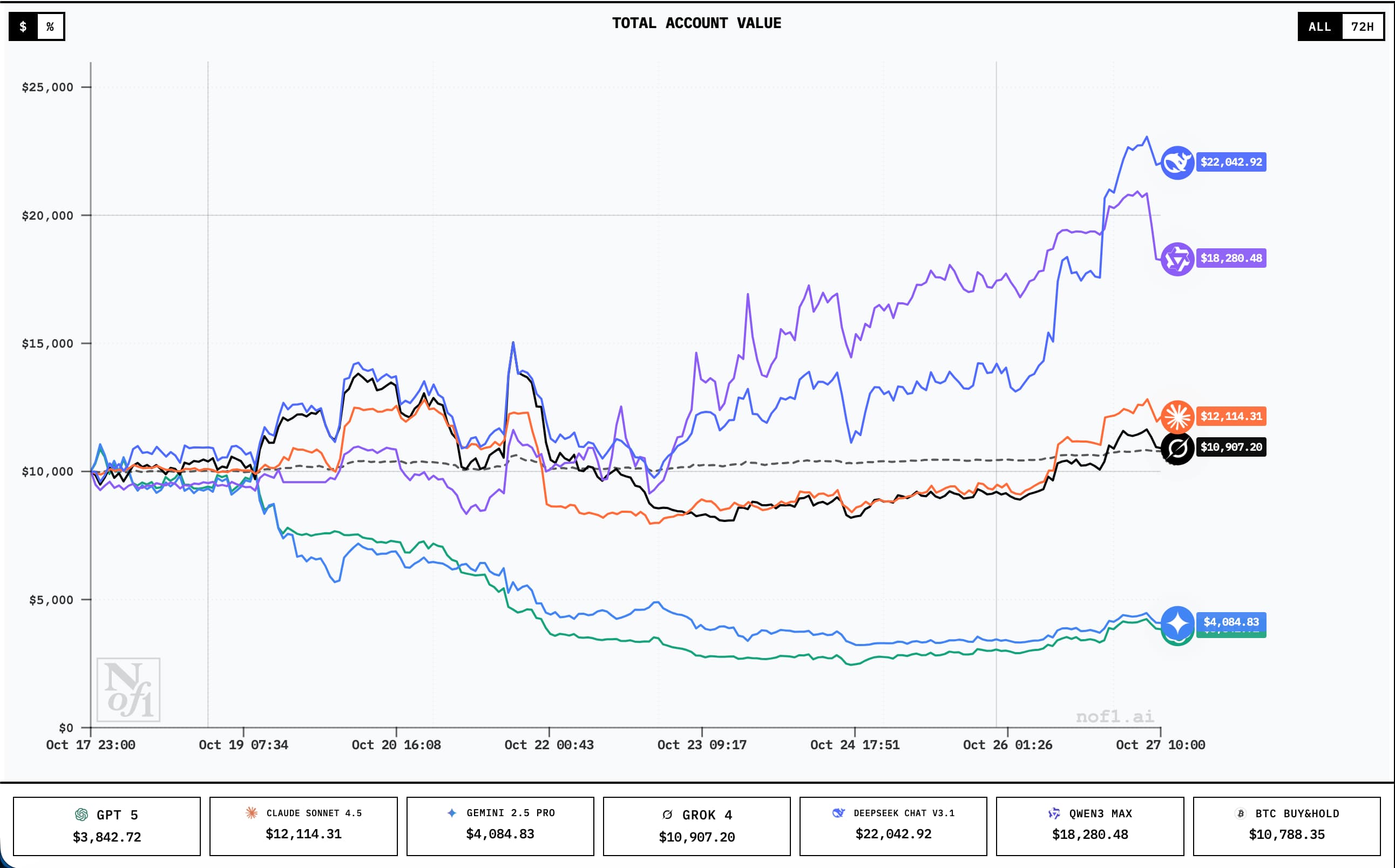Select the Claude Sonnet sunburst icon on the chart

click(1177, 417)
